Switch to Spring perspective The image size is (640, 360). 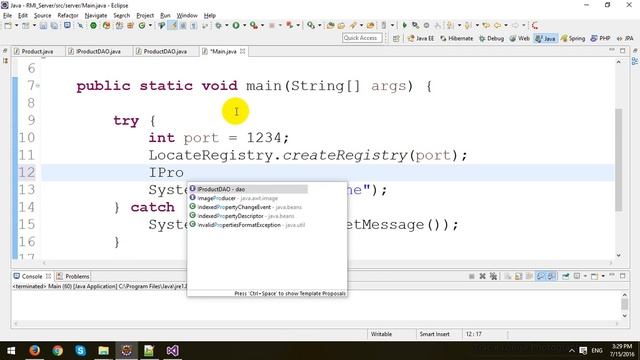click(573, 38)
